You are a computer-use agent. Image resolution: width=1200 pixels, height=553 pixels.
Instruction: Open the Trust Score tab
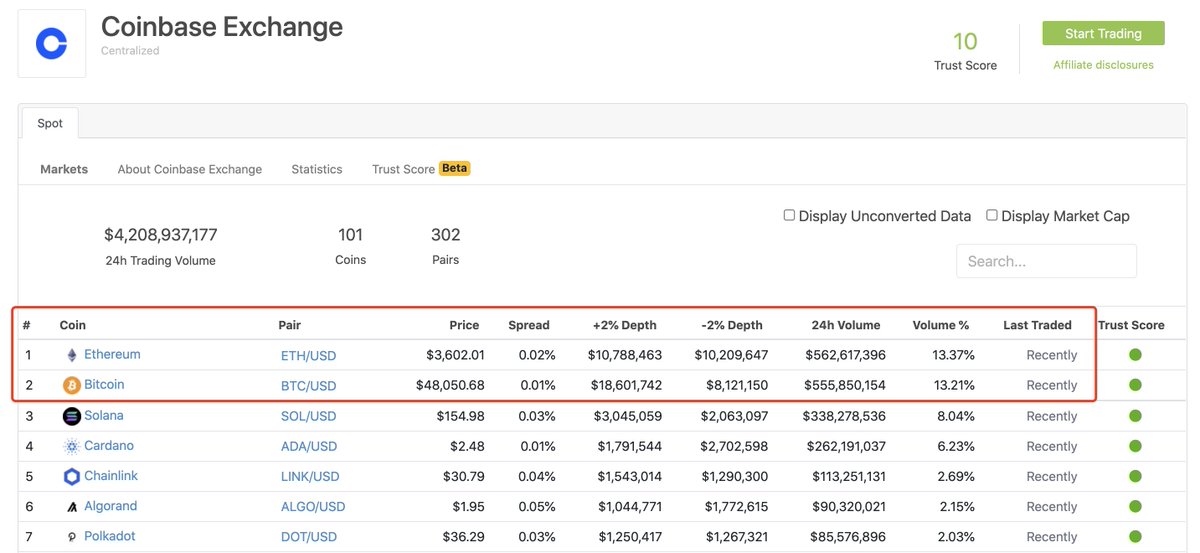[x=403, y=169]
